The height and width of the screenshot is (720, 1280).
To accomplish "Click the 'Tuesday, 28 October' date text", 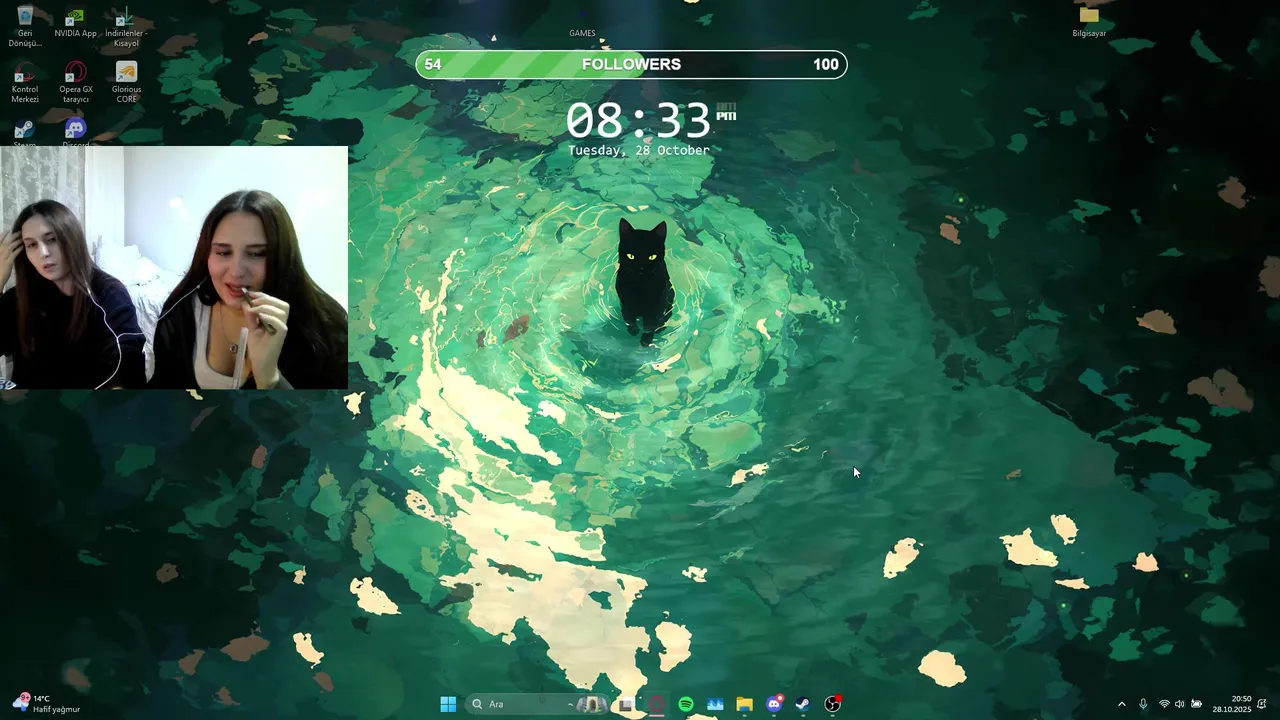I will click(639, 150).
